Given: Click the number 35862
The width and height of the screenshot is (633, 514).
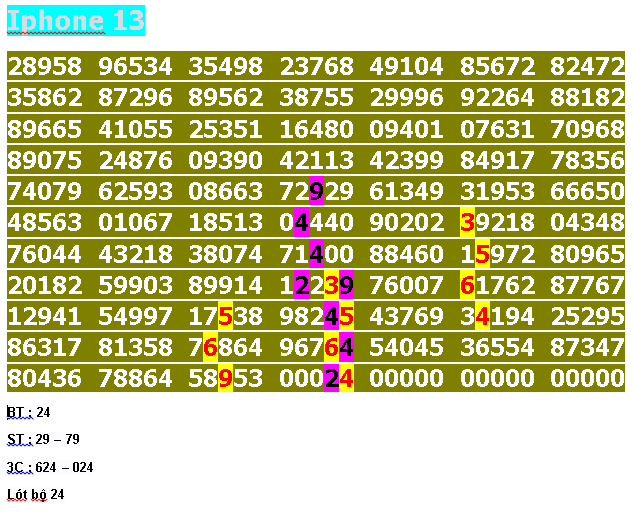Looking at the screenshot, I should pyautogui.click(x=45, y=98).
